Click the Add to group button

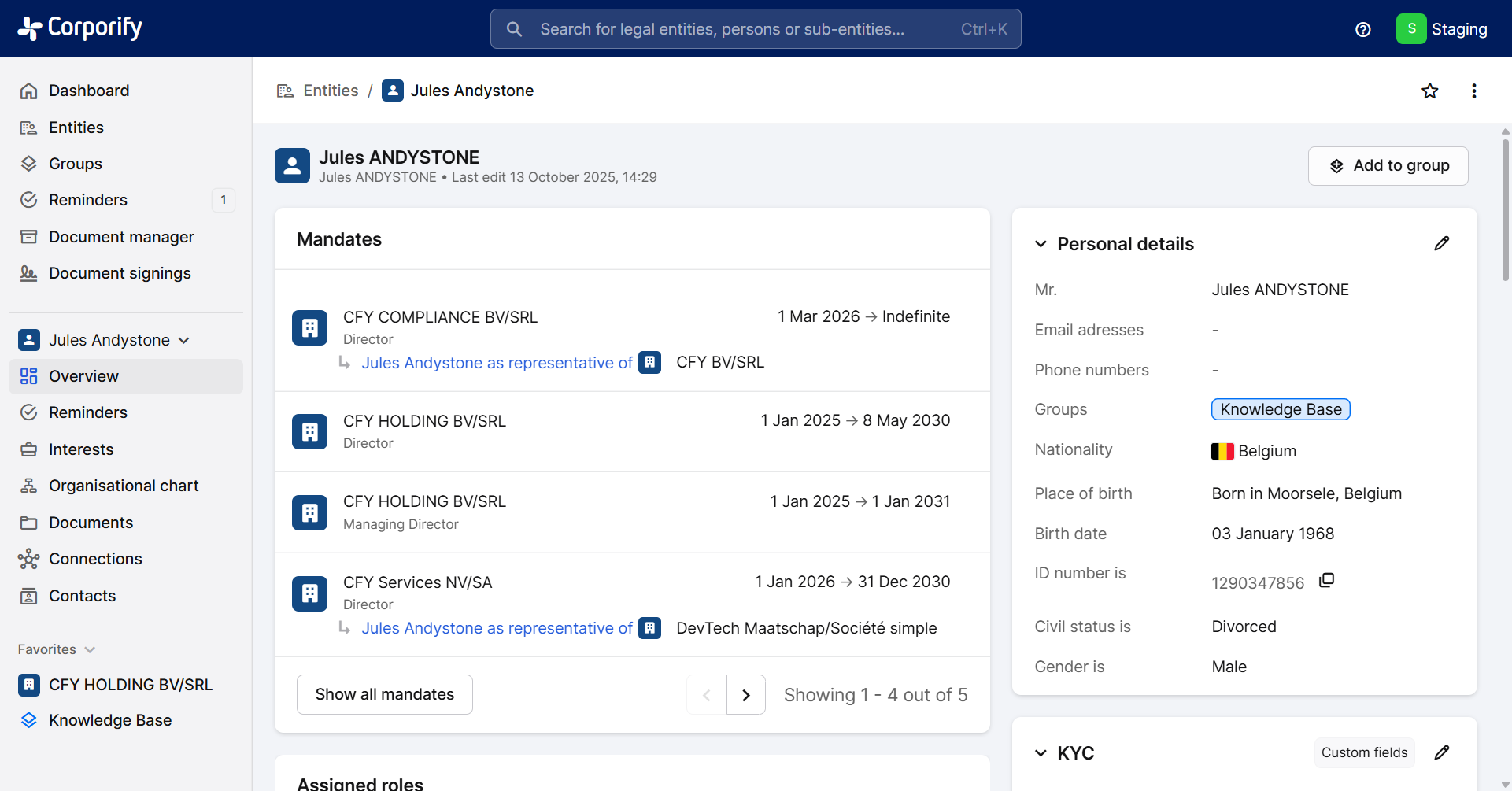pyautogui.click(x=1388, y=166)
